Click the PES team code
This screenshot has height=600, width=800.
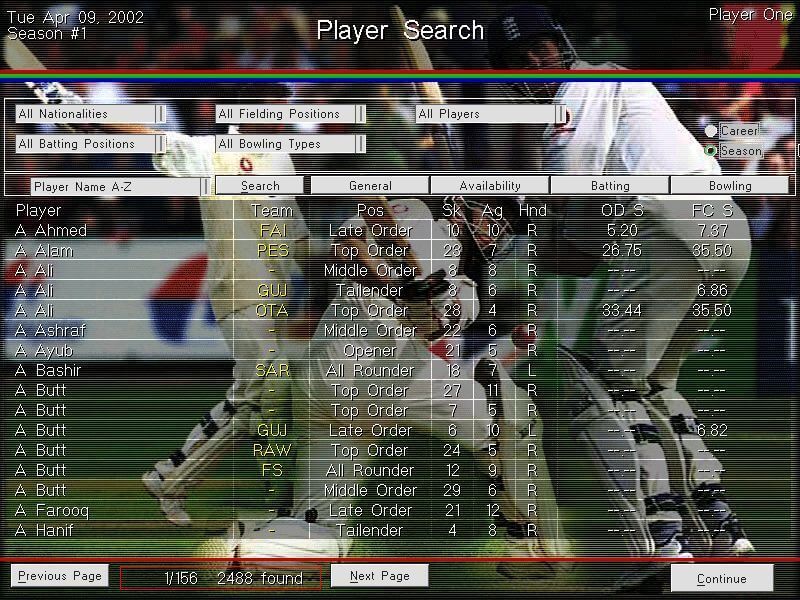pyautogui.click(x=272, y=251)
